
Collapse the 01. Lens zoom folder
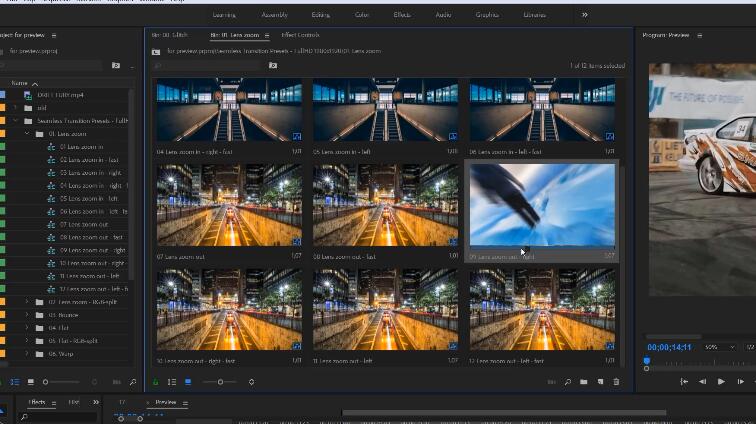click(x=28, y=133)
